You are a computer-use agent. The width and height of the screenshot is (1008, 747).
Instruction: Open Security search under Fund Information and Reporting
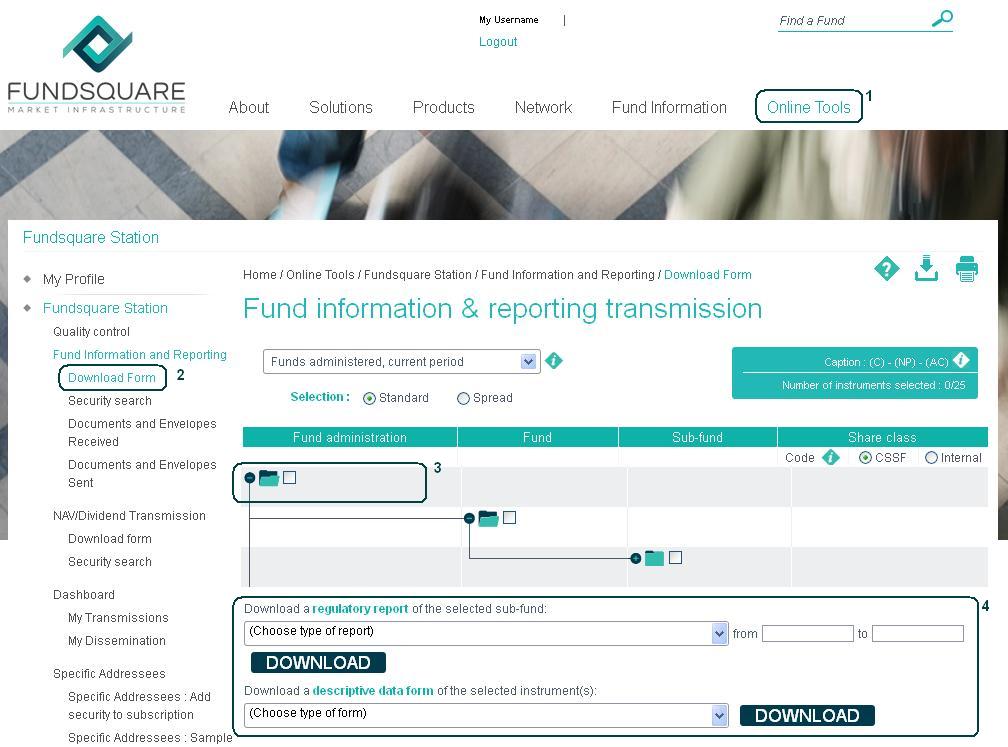(110, 400)
